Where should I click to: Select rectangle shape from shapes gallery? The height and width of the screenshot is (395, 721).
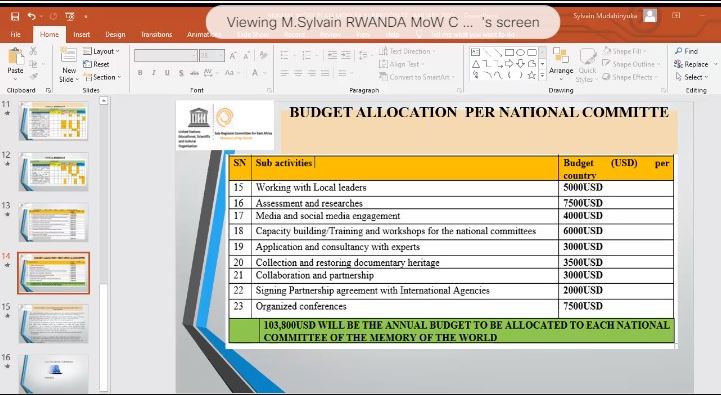509,52
